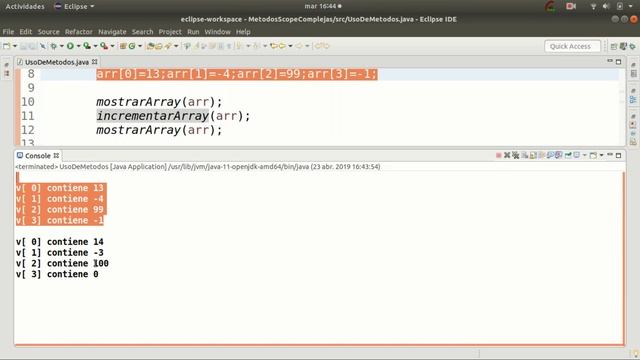The width and height of the screenshot is (640, 360).
Task: Open the New Java Class dropdown arrow
Action: [140, 46]
